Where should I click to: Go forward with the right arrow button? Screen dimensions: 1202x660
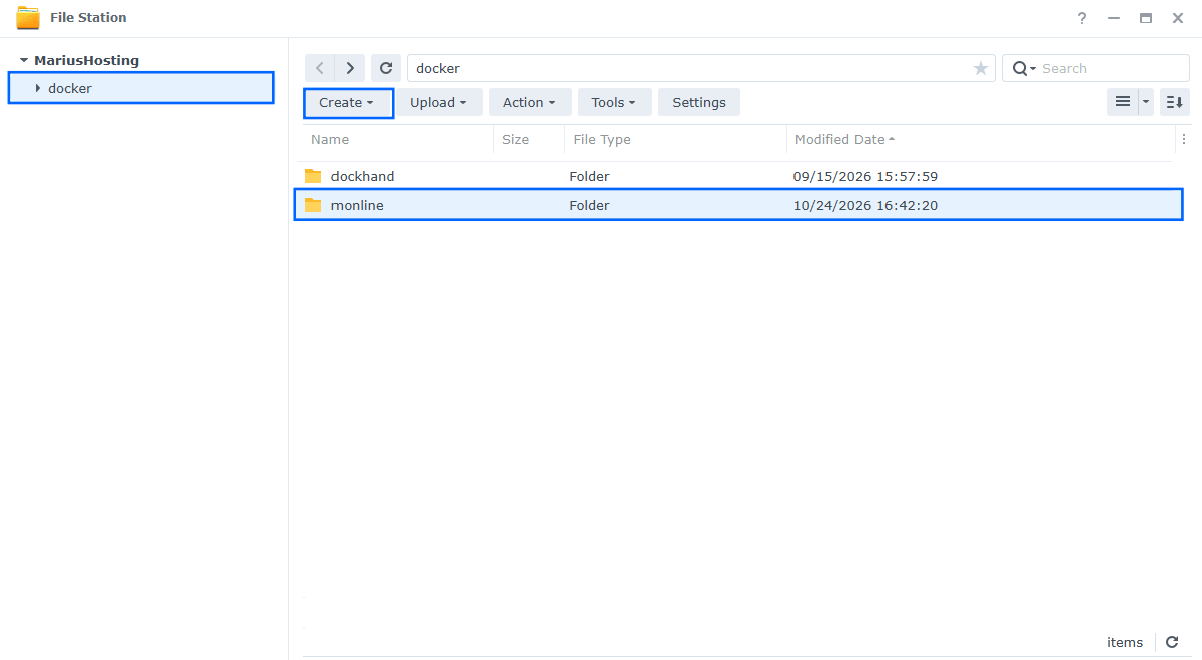click(x=349, y=68)
